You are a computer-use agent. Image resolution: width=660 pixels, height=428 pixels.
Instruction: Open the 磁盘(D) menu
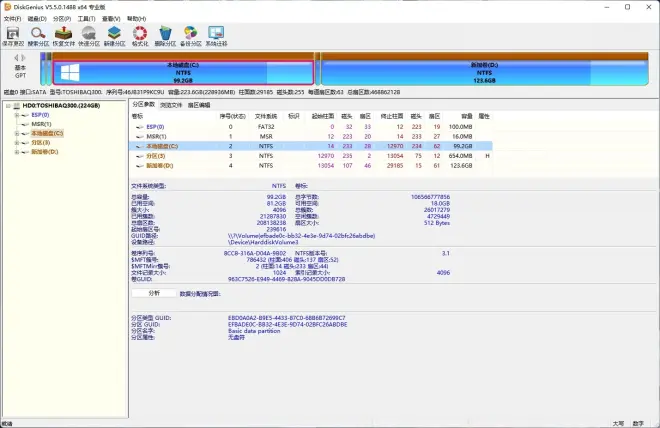tap(37, 19)
